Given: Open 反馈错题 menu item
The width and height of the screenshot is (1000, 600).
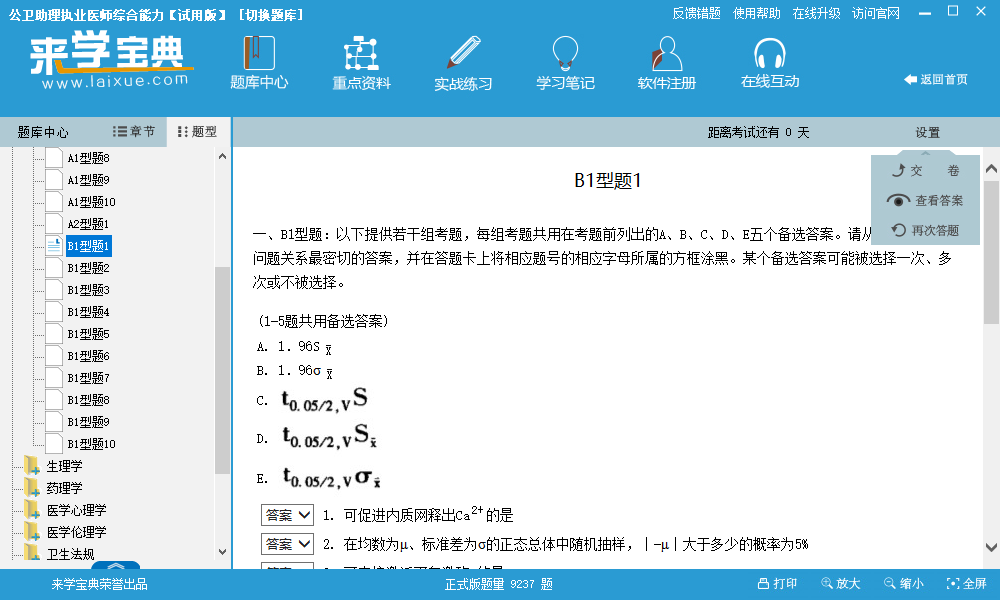Looking at the screenshot, I should tap(696, 13).
